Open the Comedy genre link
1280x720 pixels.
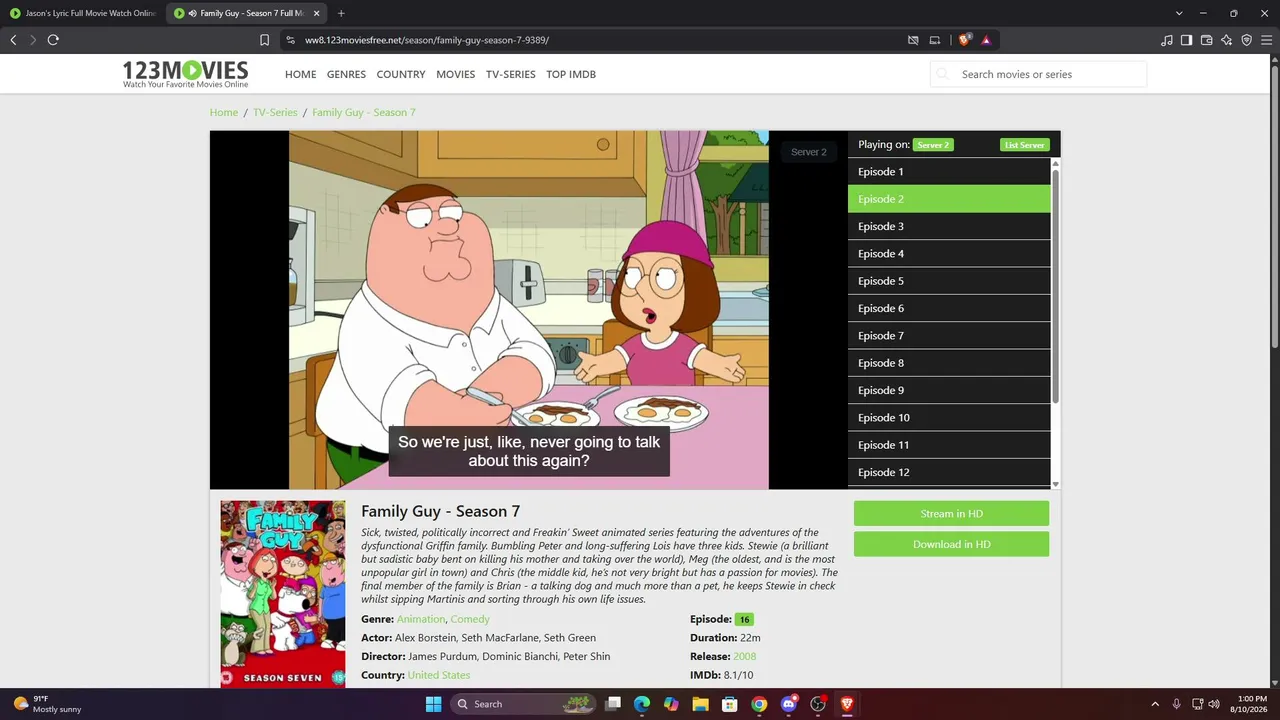470,619
